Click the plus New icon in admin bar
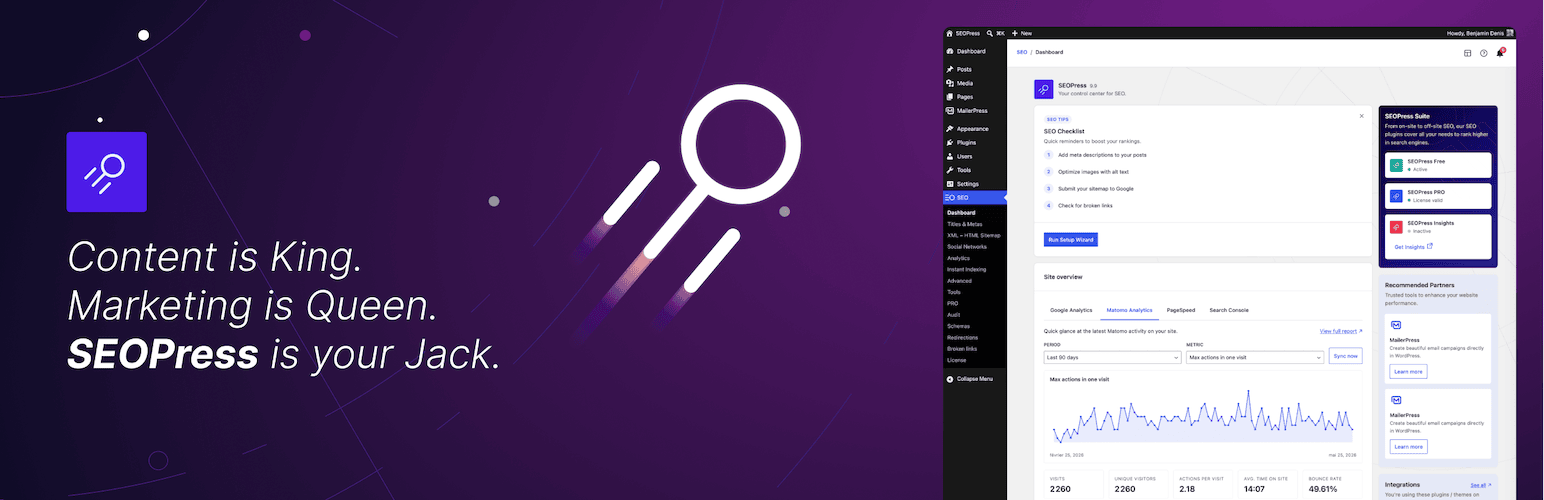 click(1015, 33)
